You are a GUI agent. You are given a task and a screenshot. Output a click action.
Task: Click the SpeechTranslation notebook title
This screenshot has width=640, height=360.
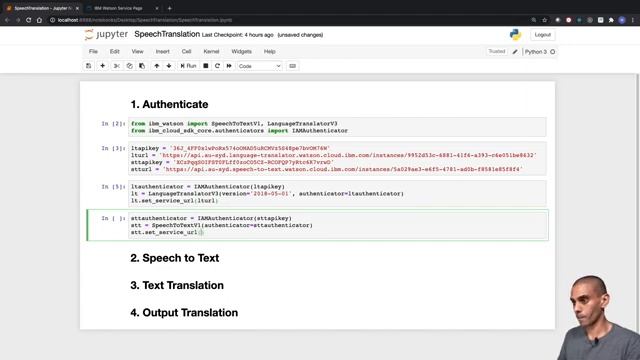[167, 34]
